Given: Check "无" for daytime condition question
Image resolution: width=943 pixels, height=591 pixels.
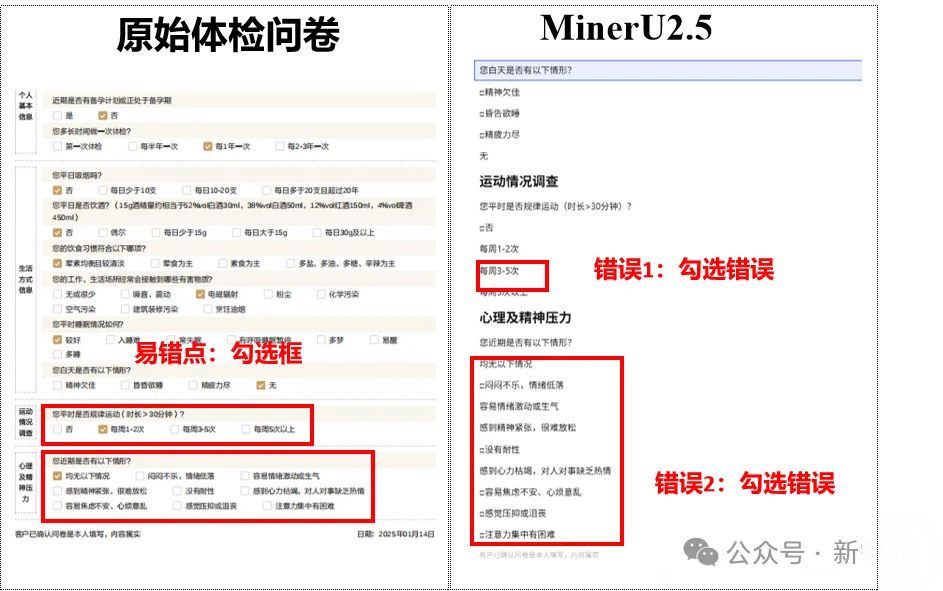Looking at the screenshot, I should click(x=260, y=386).
